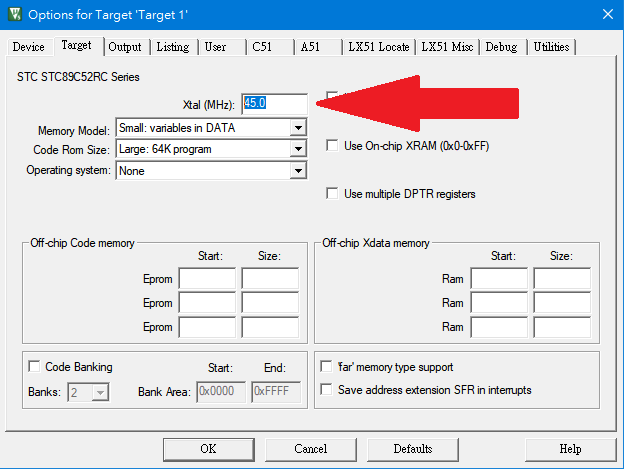The height and width of the screenshot is (469, 624).
Task: Open the Memory Model dropdown
Action: point(297,128)
